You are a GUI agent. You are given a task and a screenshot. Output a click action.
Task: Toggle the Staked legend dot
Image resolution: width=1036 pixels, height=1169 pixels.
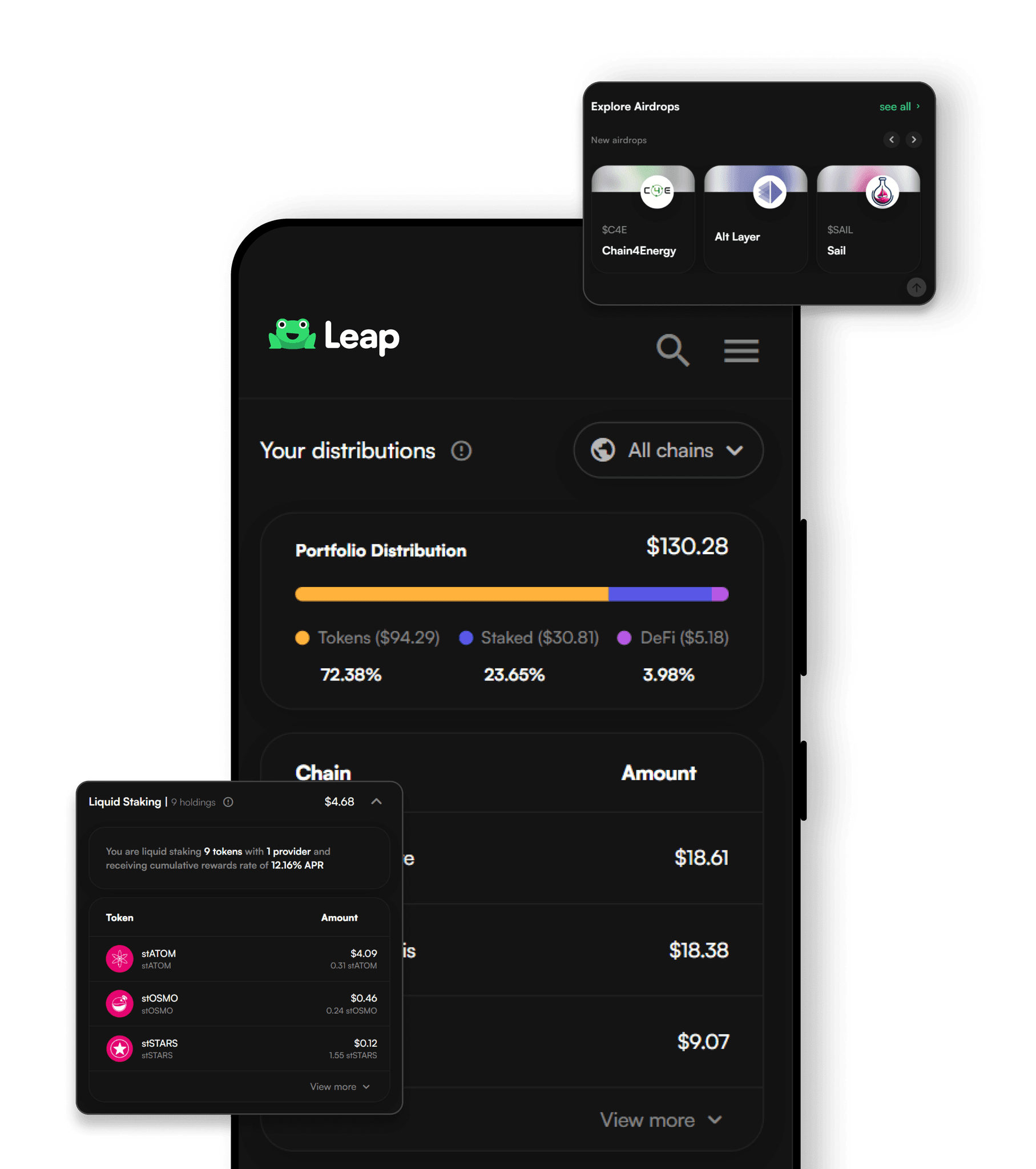466,638
